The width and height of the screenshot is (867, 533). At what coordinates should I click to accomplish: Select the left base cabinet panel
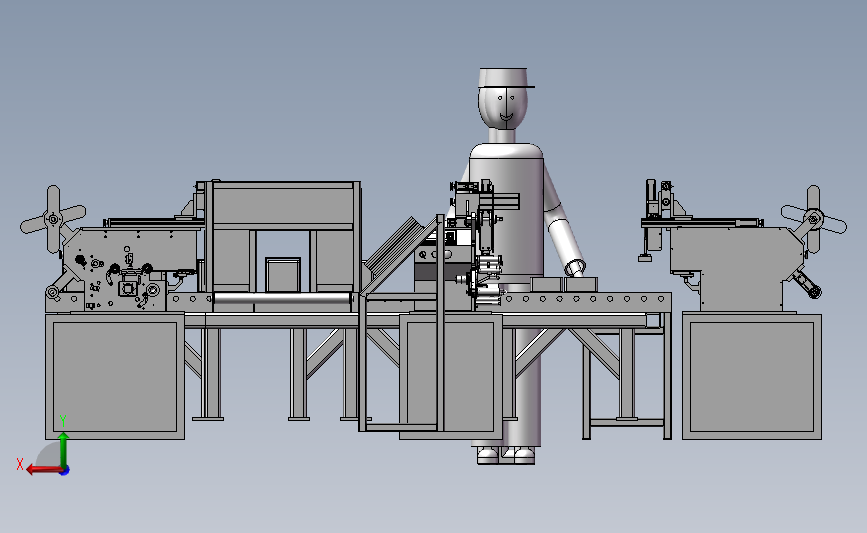click(115, 377)
